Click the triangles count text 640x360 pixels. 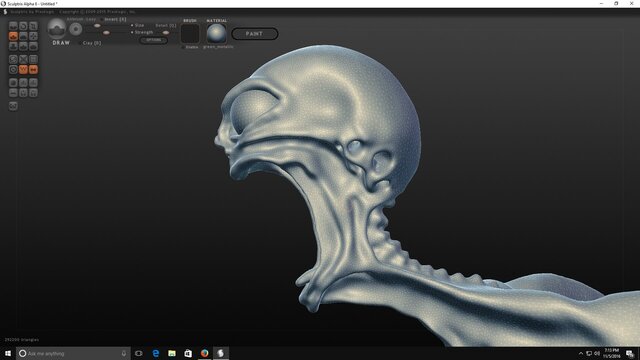coord(22,340)
